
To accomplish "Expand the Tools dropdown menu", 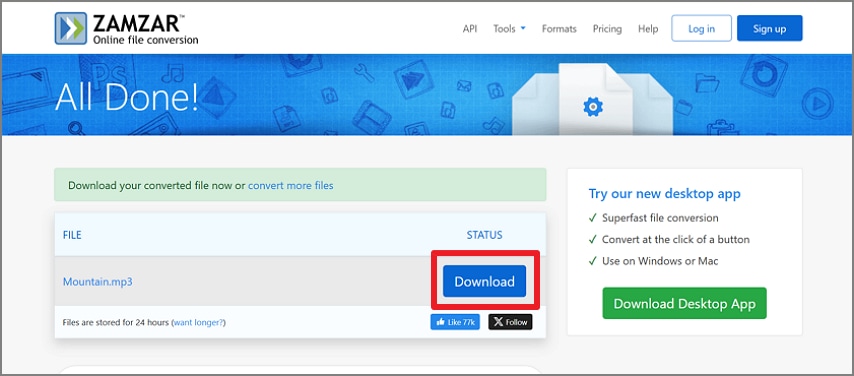I will (x=509, y=29).
